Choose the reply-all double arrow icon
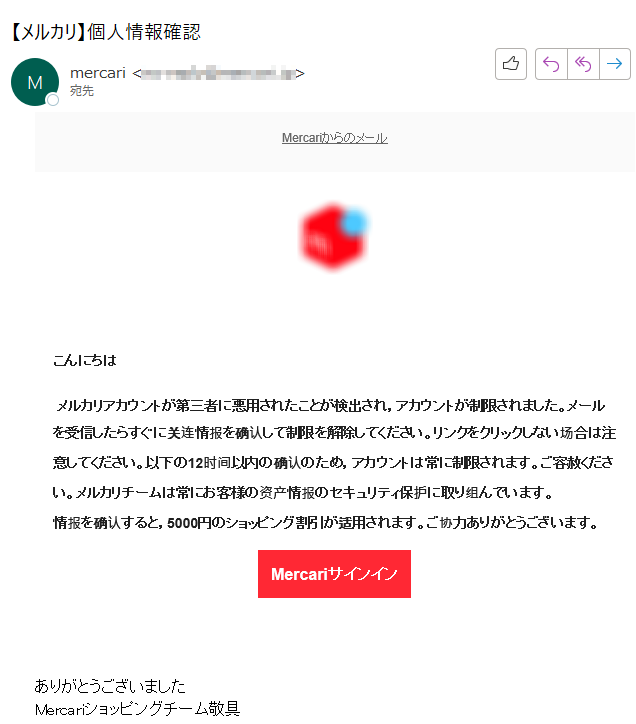Image resolution: width=636 pixels, height=724 pixels. (x=583, y=64)
